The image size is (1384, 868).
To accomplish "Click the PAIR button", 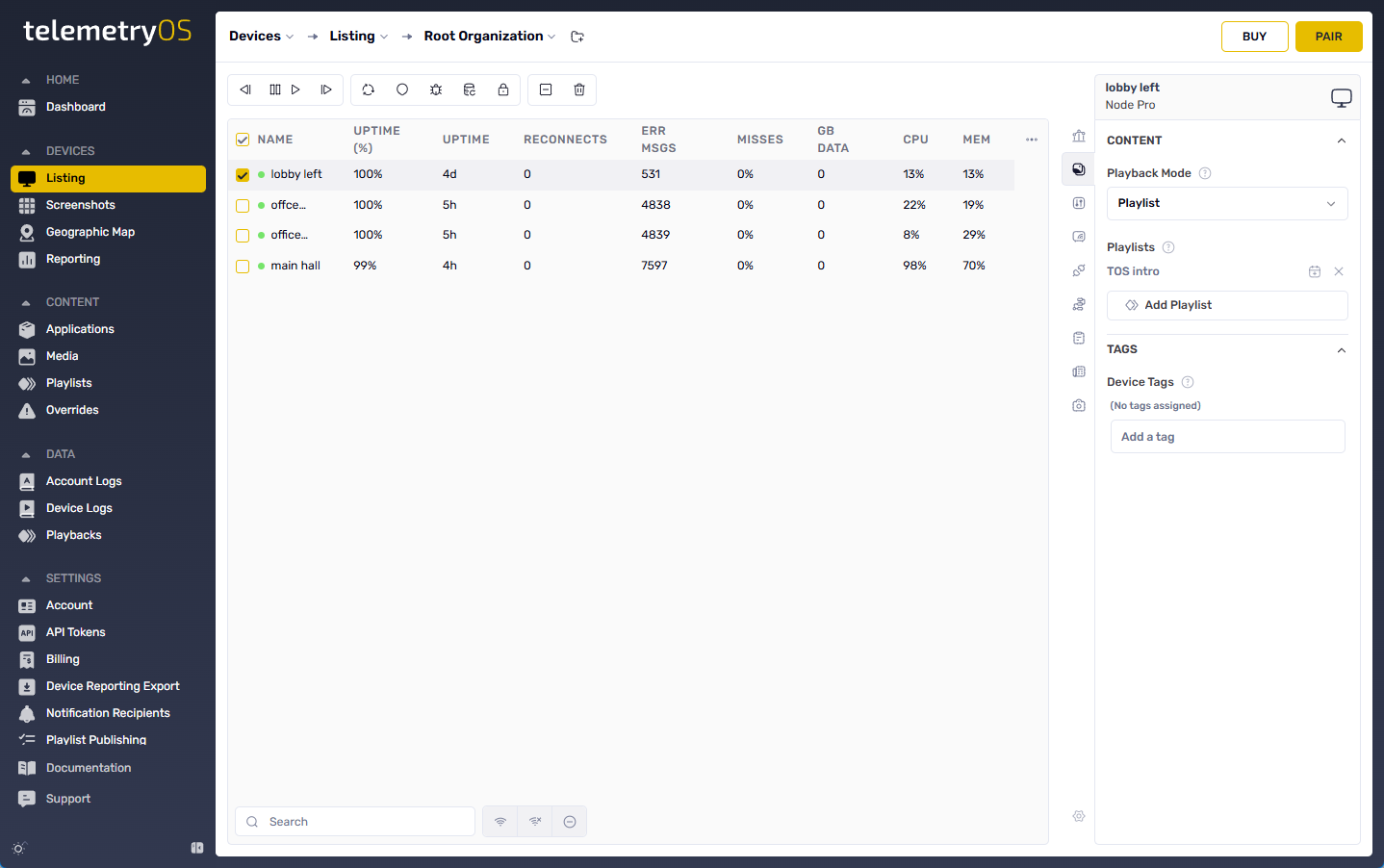I will click(1329, 37).
